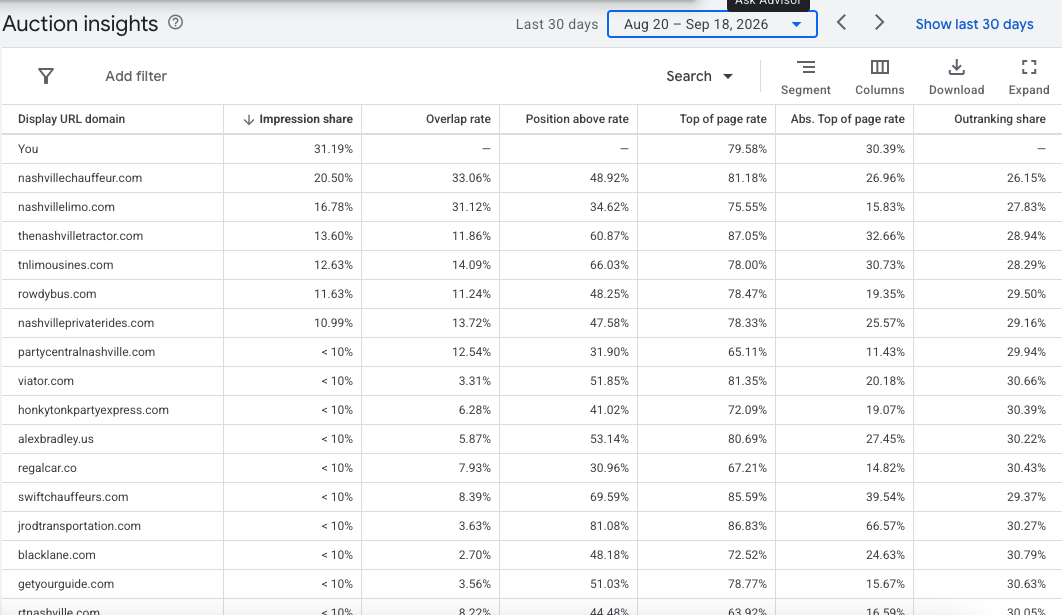
Task: Expand the table to full screen
Action: (x=1029, y=77)
